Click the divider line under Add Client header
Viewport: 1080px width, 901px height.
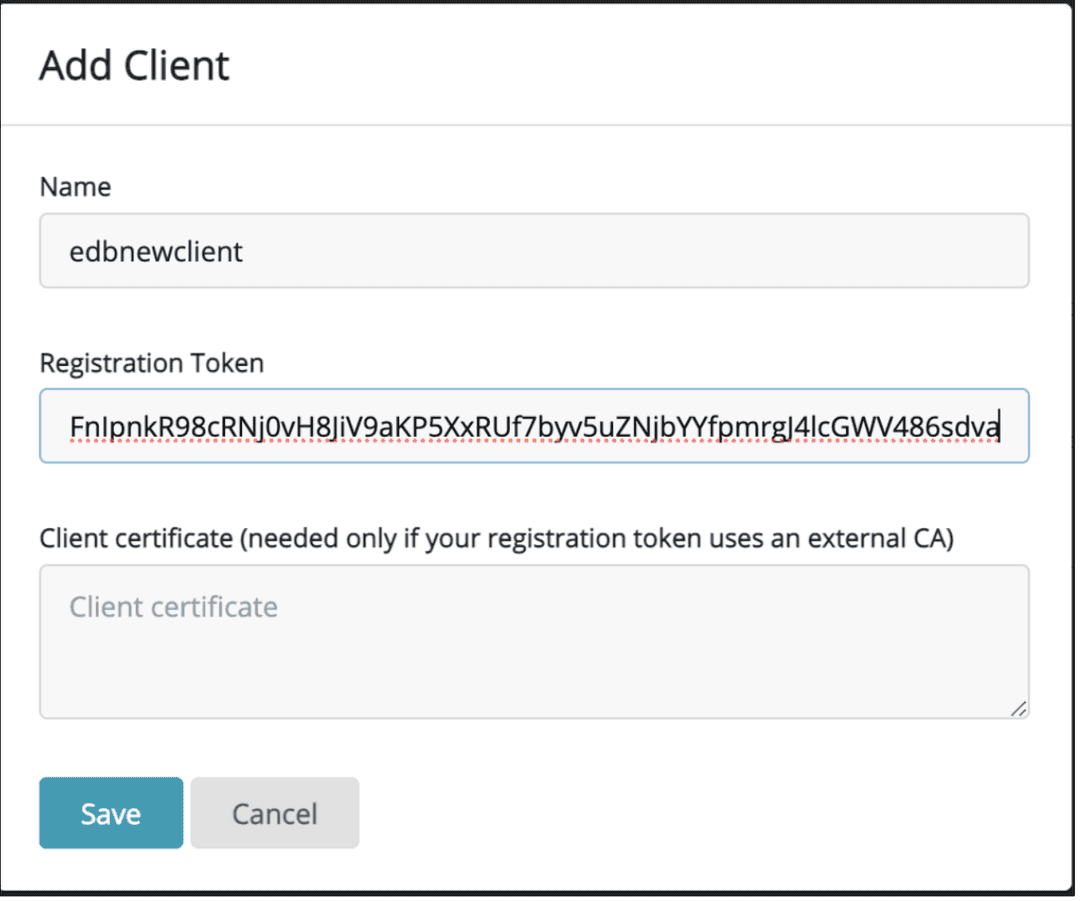tap(534, 124)
